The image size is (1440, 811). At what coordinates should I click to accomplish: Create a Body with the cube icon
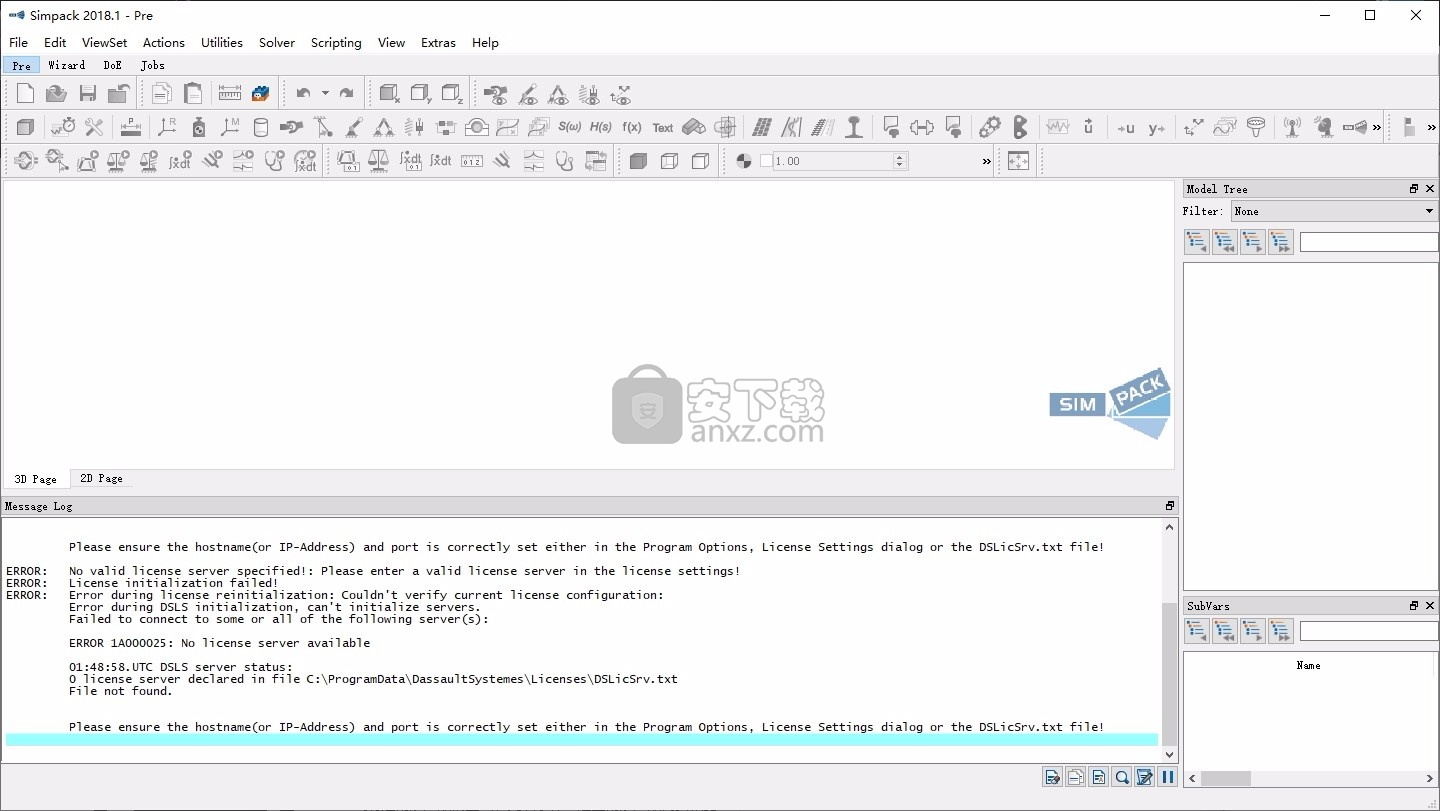[x=26, y=127]
